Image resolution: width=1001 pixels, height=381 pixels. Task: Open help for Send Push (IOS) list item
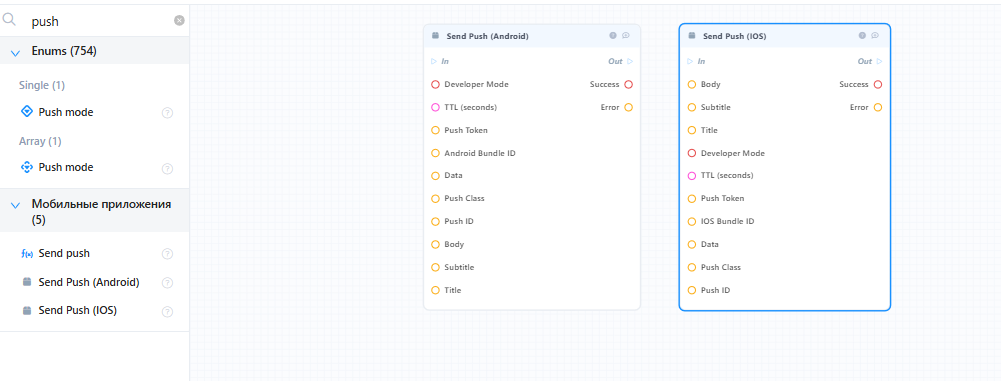click(x=167, y=312)
